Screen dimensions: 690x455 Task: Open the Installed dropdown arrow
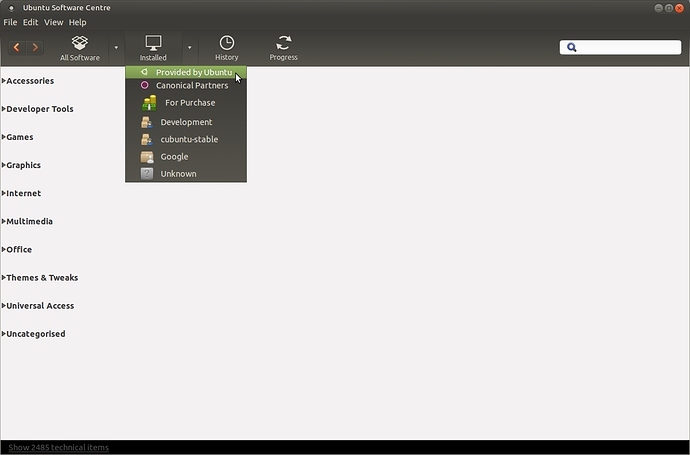click(x=190, y=48)
